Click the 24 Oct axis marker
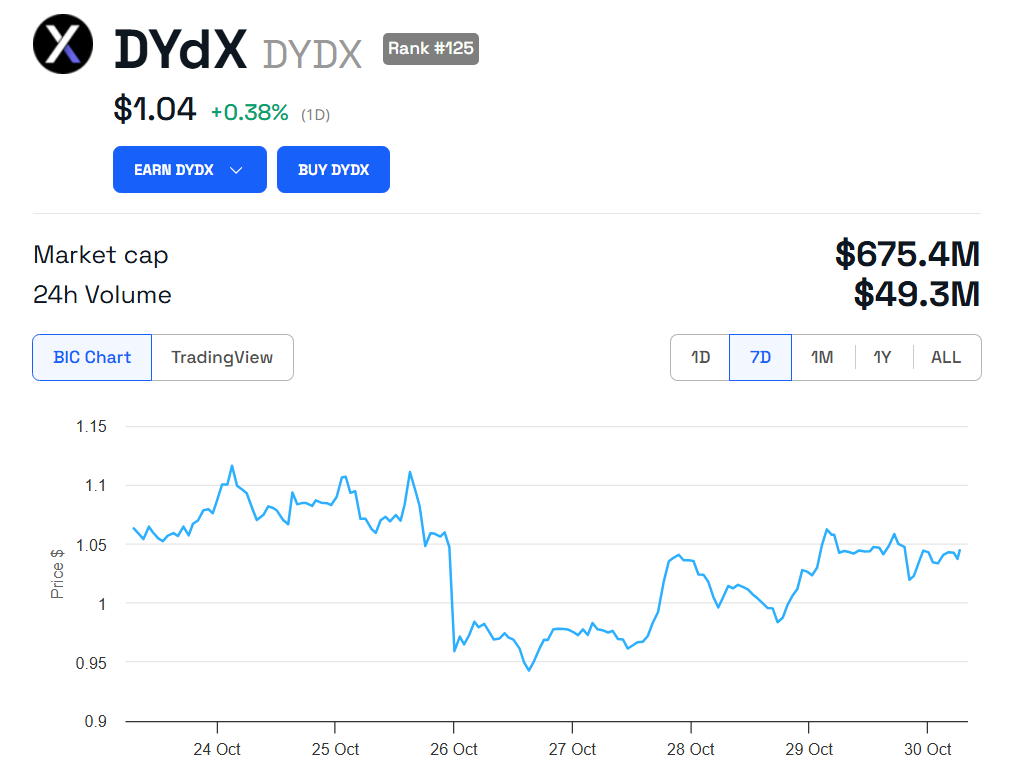1015x775 pixels. (217, 749)
